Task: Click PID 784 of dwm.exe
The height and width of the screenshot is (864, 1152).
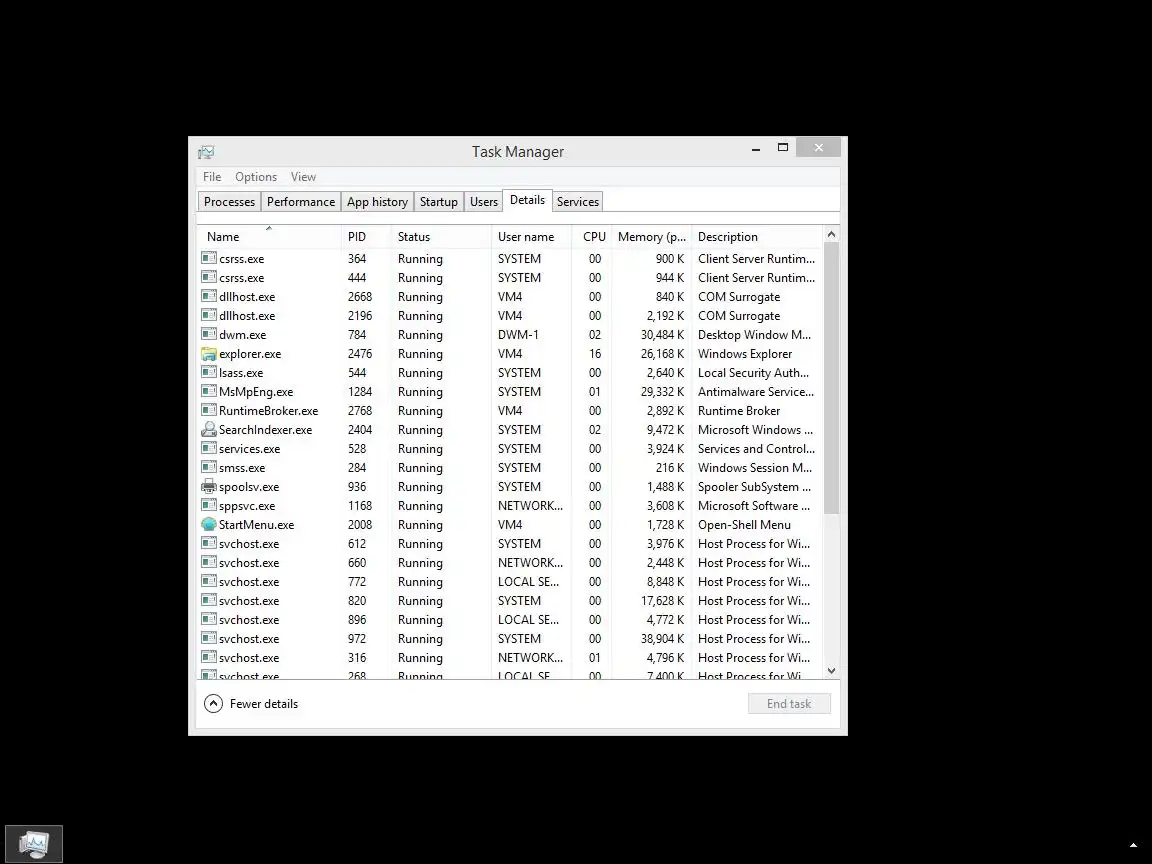Action: click(356, 335)
